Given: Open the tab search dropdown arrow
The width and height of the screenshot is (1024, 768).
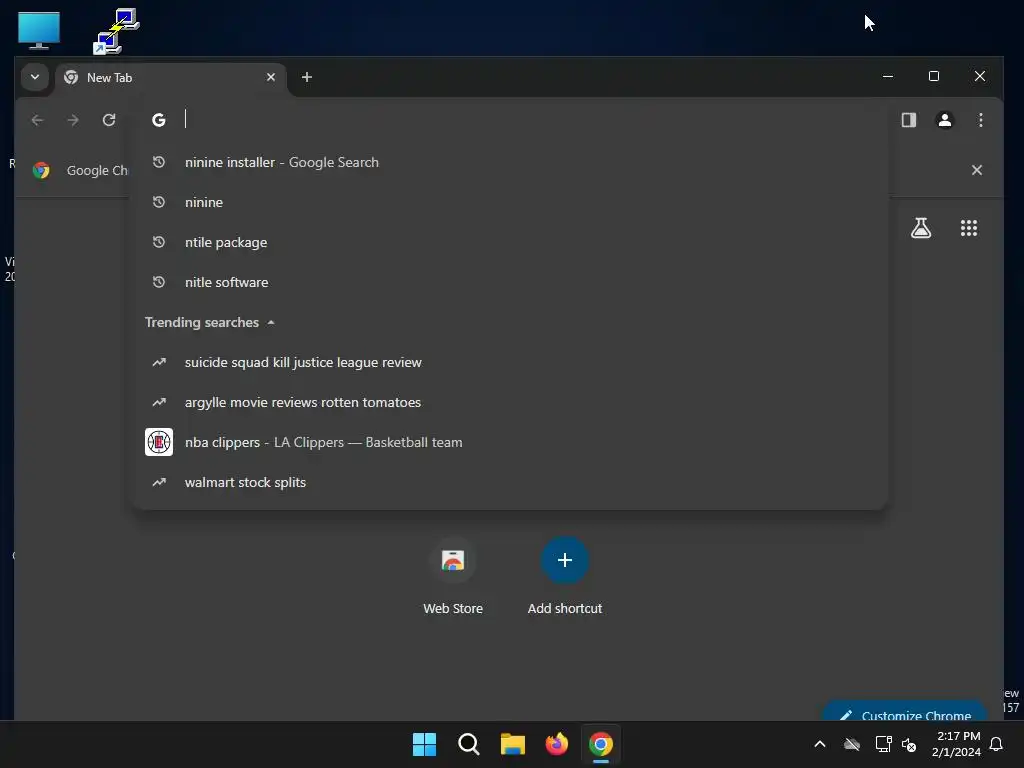Looking at the screenshot, I should pos(35,77).
